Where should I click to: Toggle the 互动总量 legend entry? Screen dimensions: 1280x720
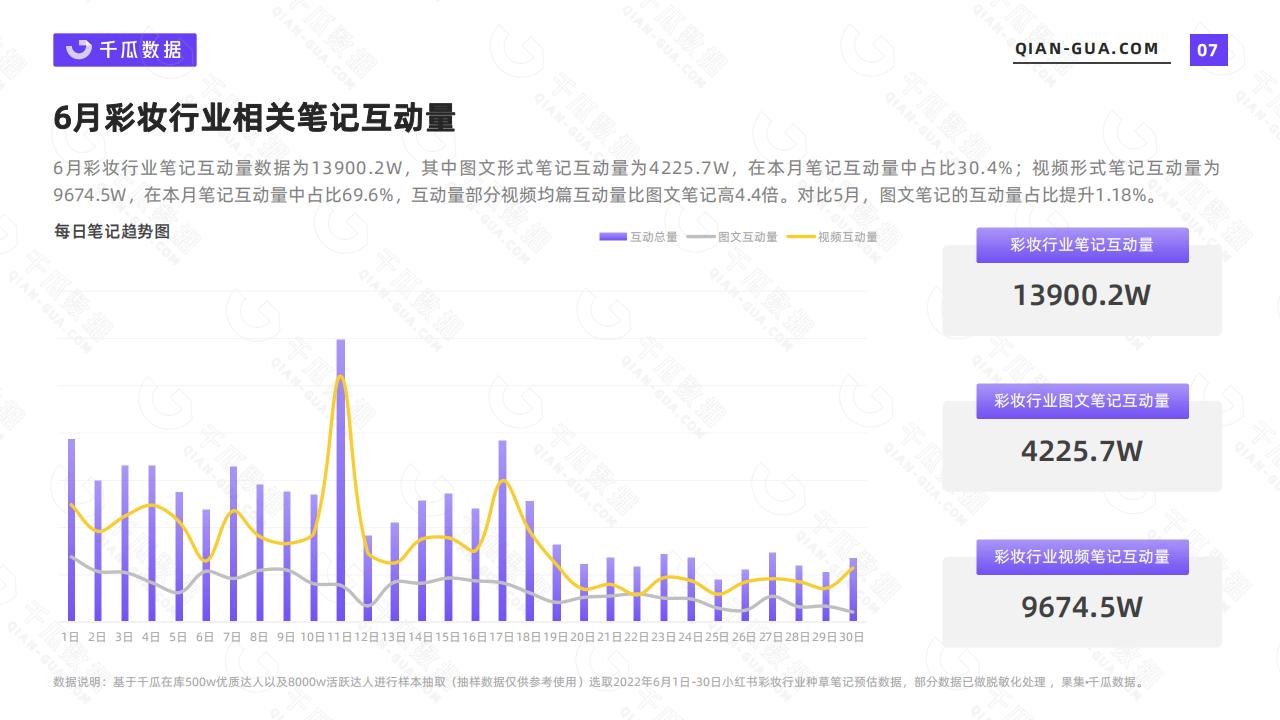pyautogui.click(x=639, y=237)
